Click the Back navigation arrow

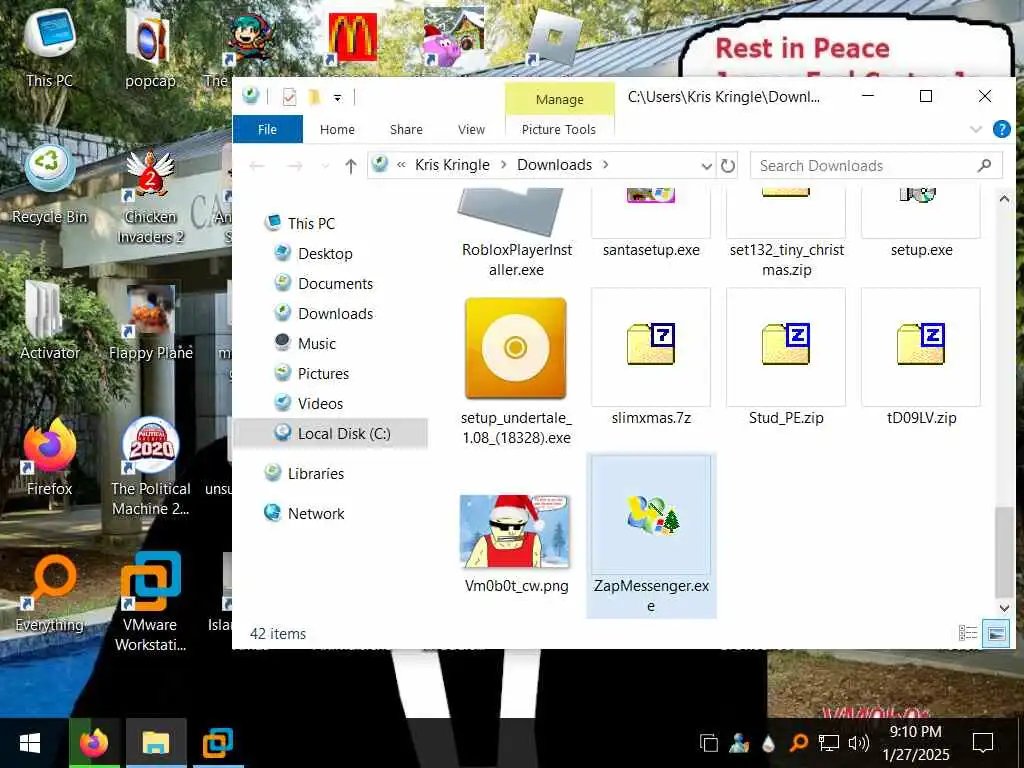257,166
